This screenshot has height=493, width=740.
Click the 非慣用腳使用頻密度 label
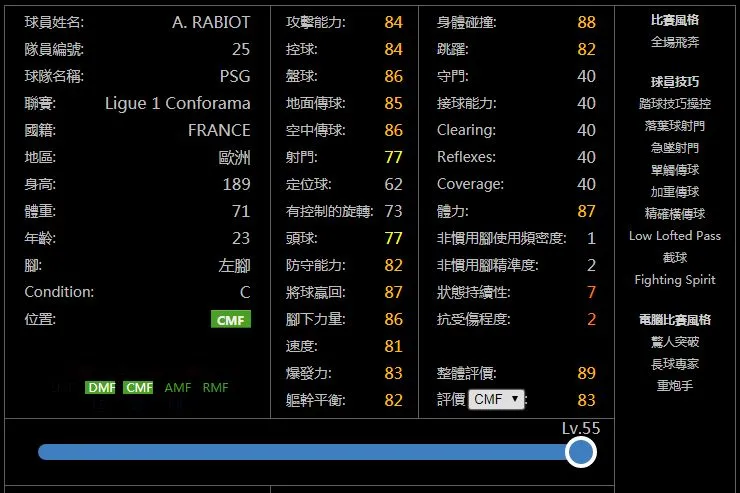[x=501, y=238]
